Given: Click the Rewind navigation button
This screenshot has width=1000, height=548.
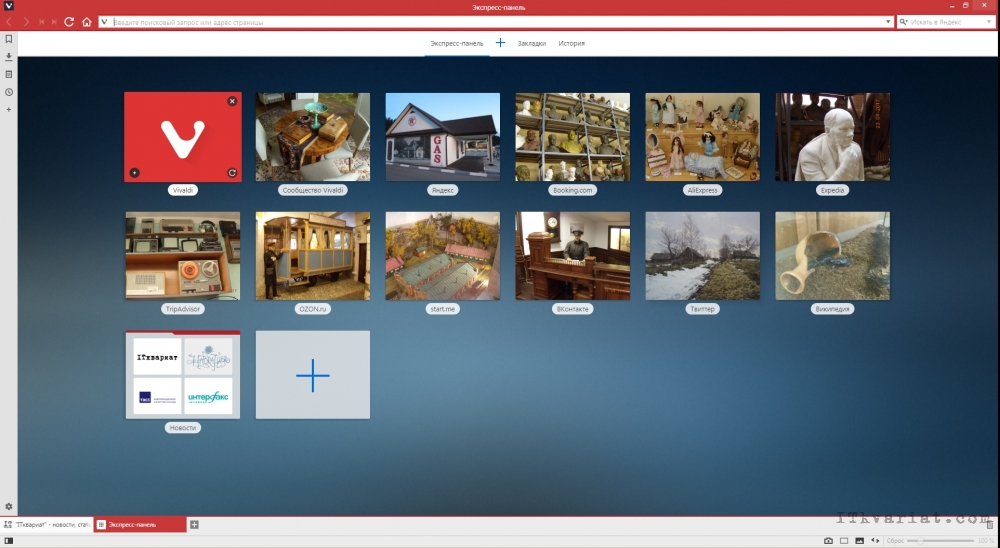Looking at the screenshot, I should [41, 22].
